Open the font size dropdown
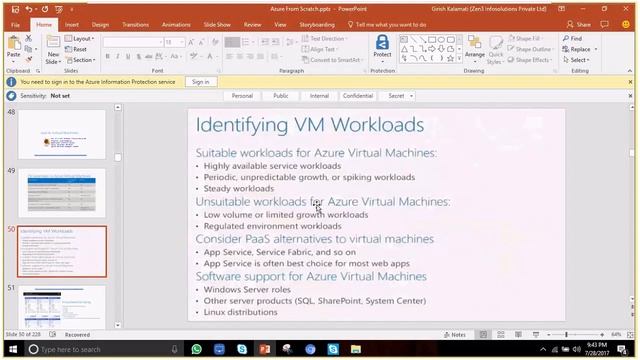The image size is (640, 360). point(182,42)
